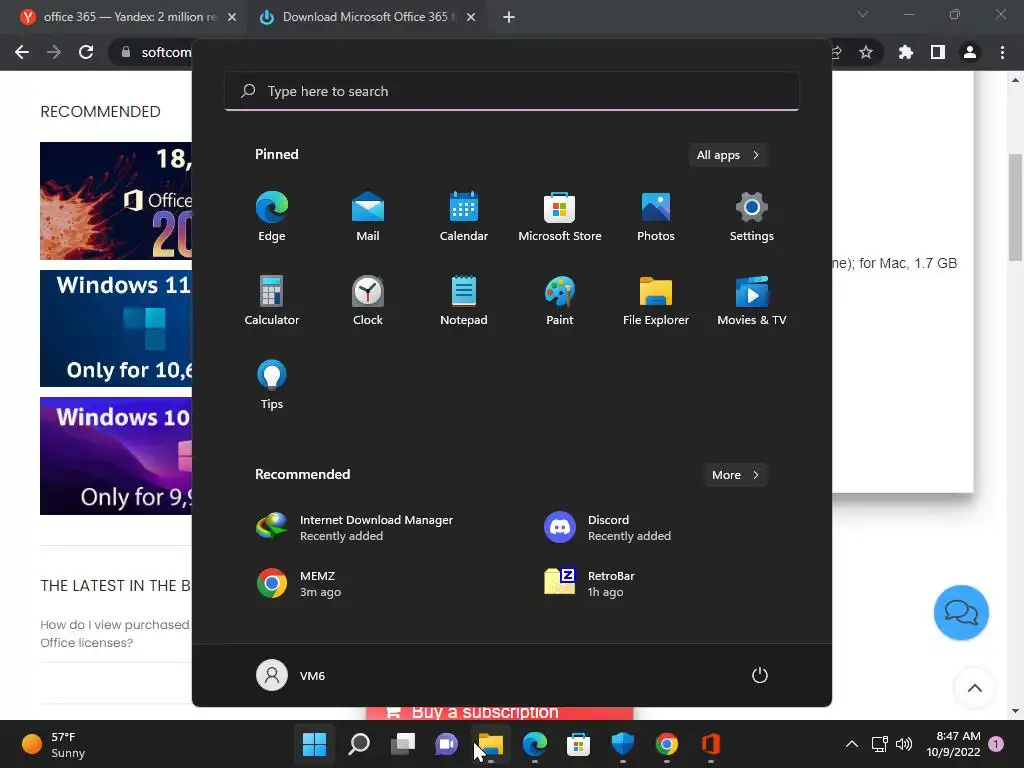Image resolution: width=1024 pixels, height=768 pixels.
Task: Go back in Chrome
Action: tap(22, 52)
